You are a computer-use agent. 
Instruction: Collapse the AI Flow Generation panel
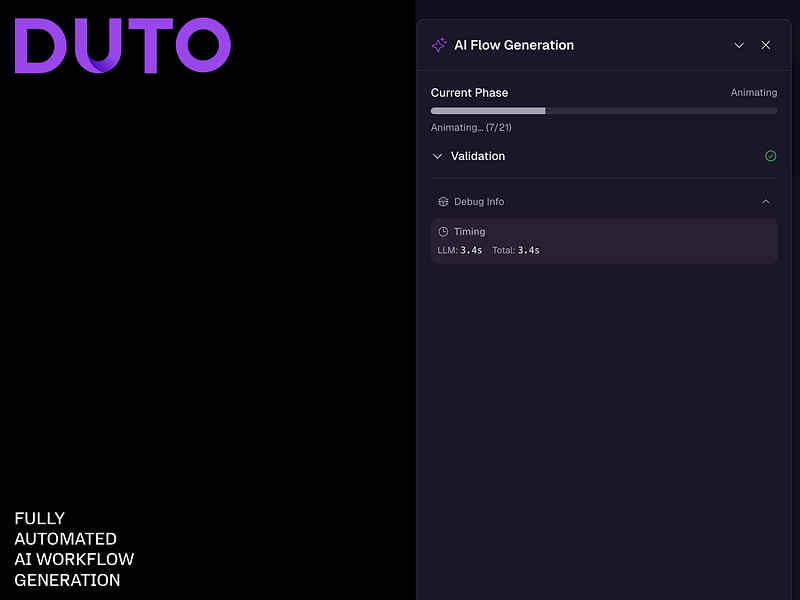pyautogui.click(x=739, y=45)
